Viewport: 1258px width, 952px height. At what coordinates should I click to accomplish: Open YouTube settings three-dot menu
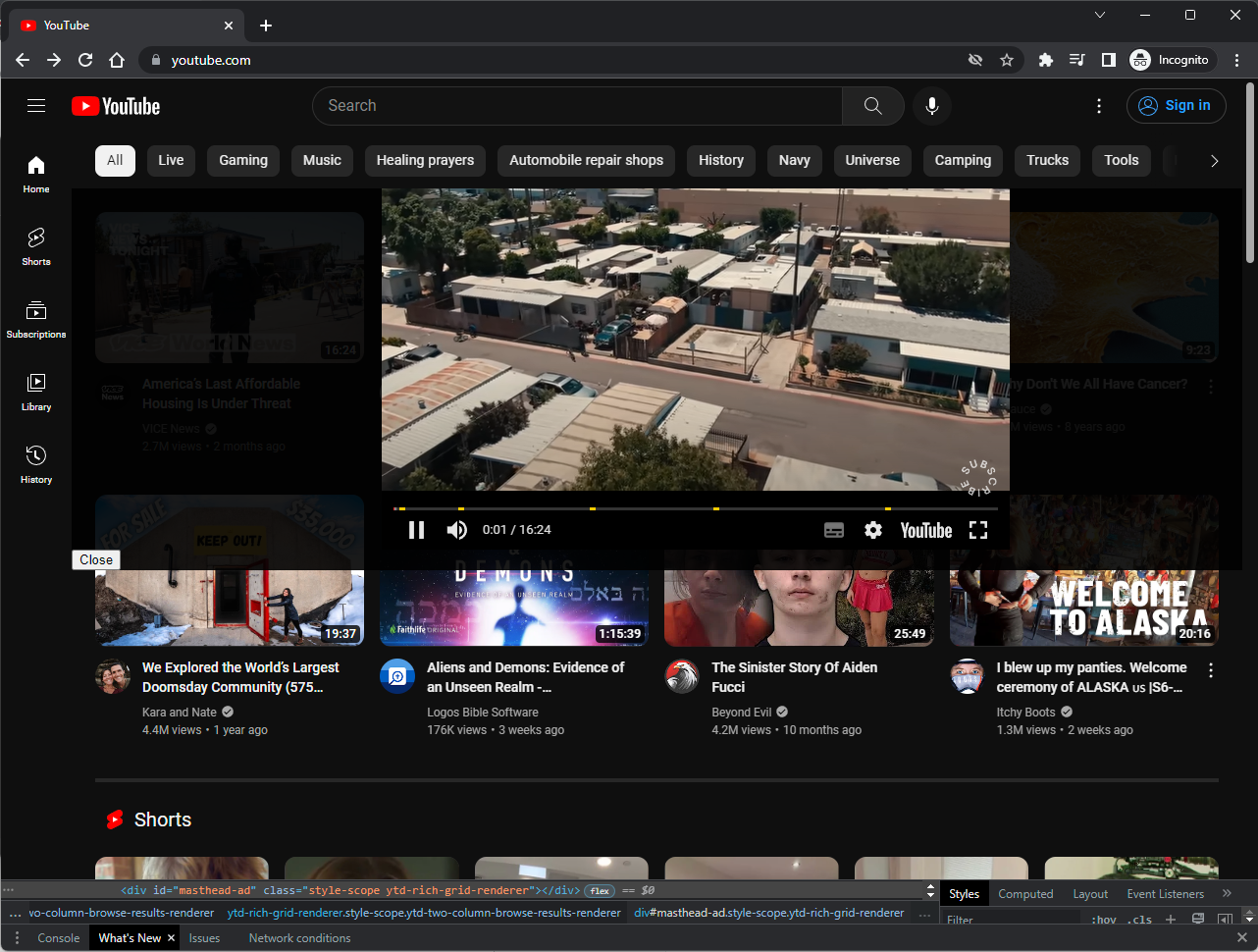[1099, 106]
